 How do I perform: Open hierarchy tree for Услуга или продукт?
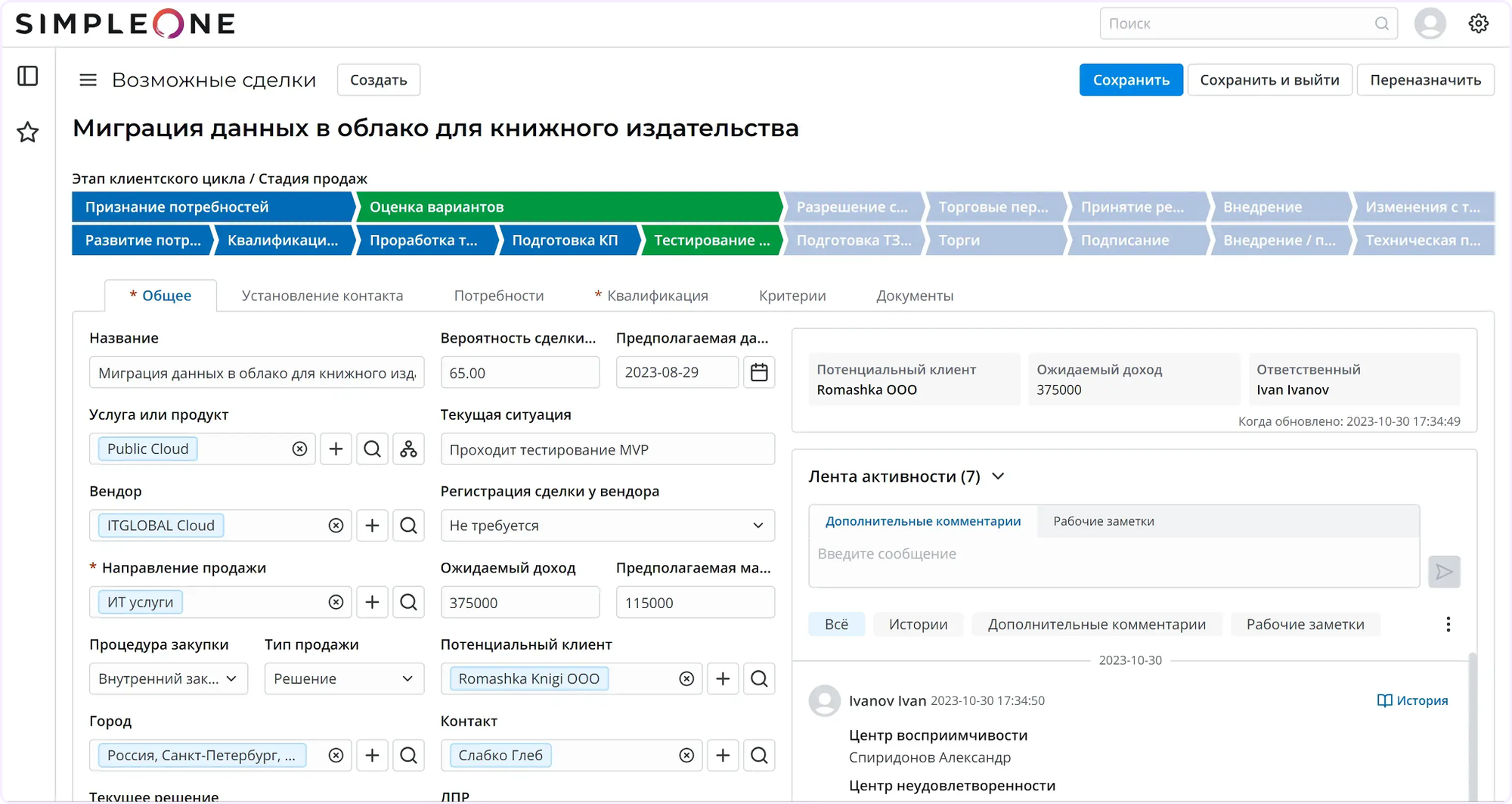pyautogui.click(x=408, y=449)
